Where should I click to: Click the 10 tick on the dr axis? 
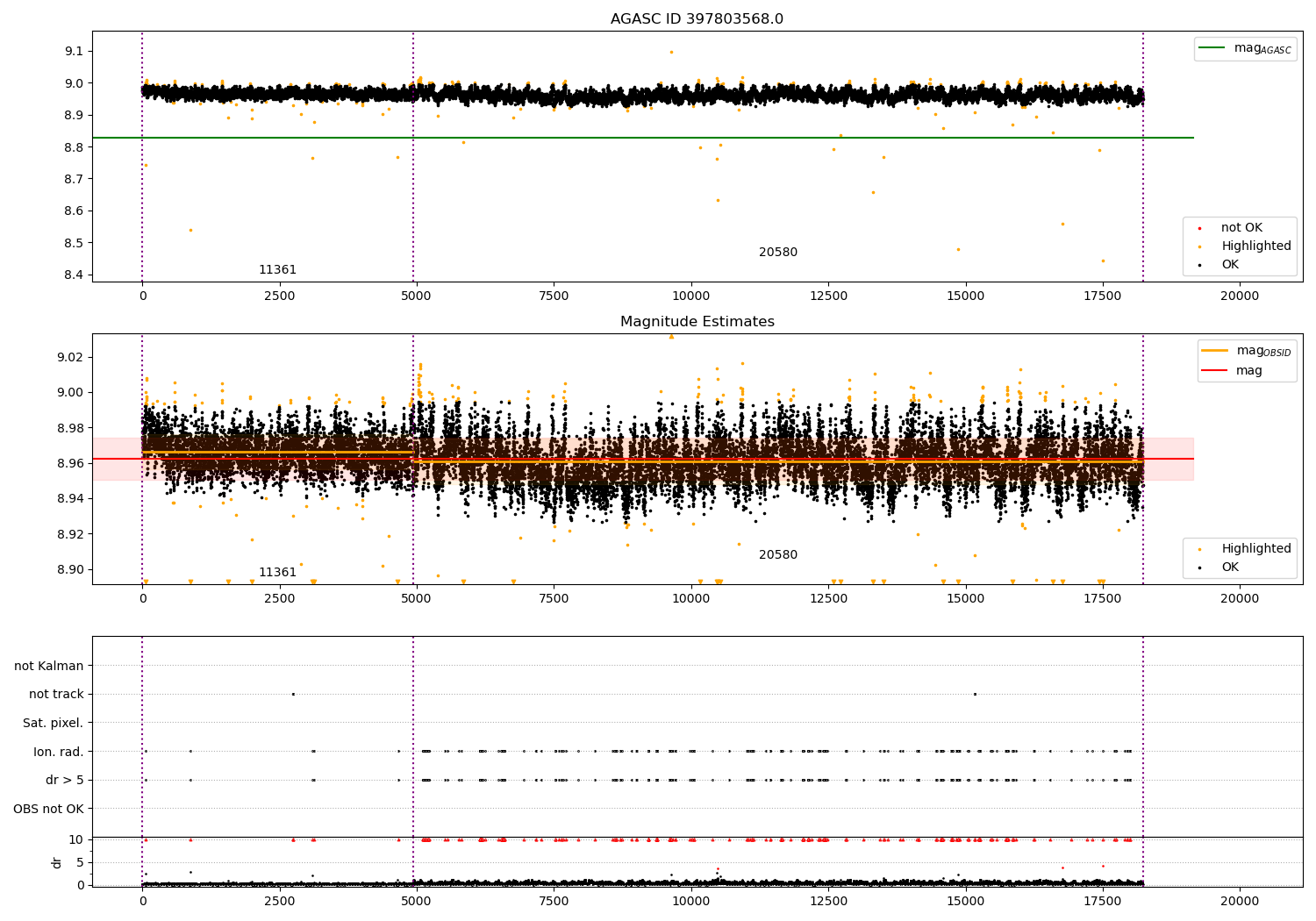(x=77, y=839)
